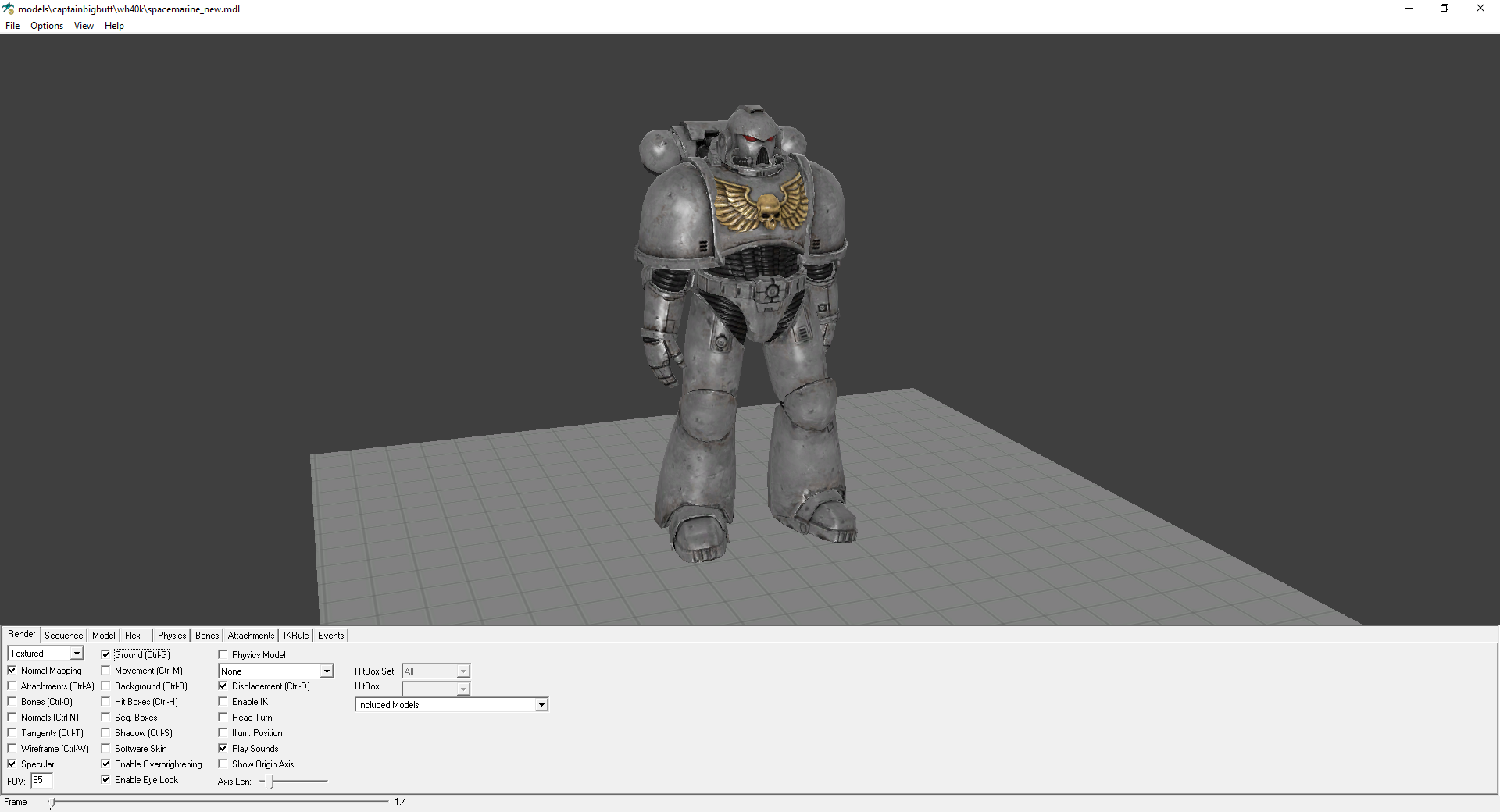Enable the Background (Ctrl-B) checkbox
Viewport: 1500px width, 812px height.
(x=105, y=686)
